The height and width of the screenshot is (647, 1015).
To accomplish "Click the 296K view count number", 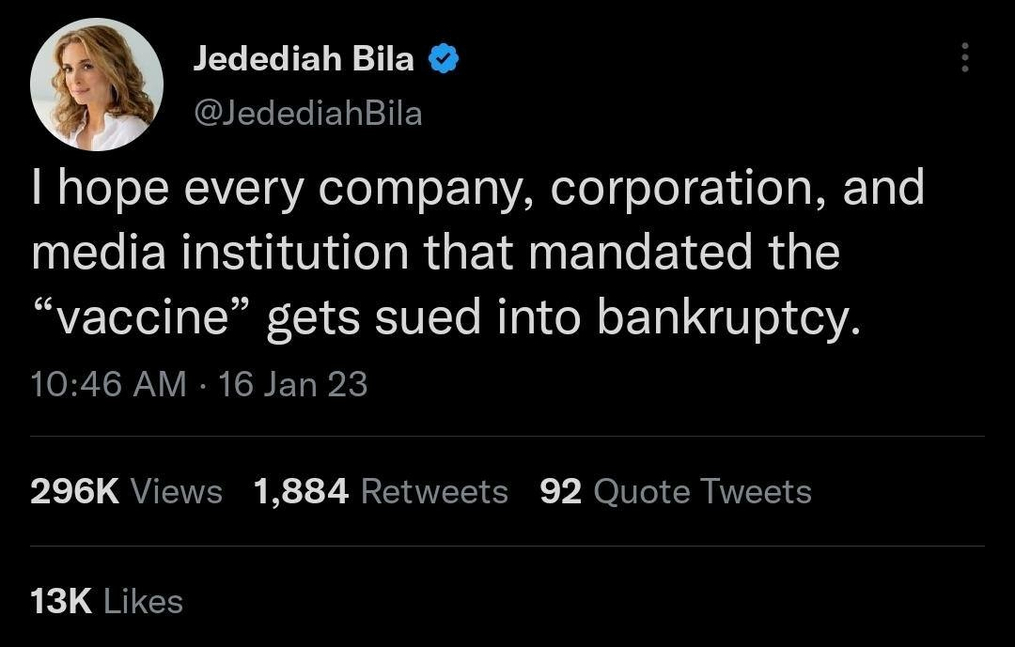I will [x=75, y=491].
